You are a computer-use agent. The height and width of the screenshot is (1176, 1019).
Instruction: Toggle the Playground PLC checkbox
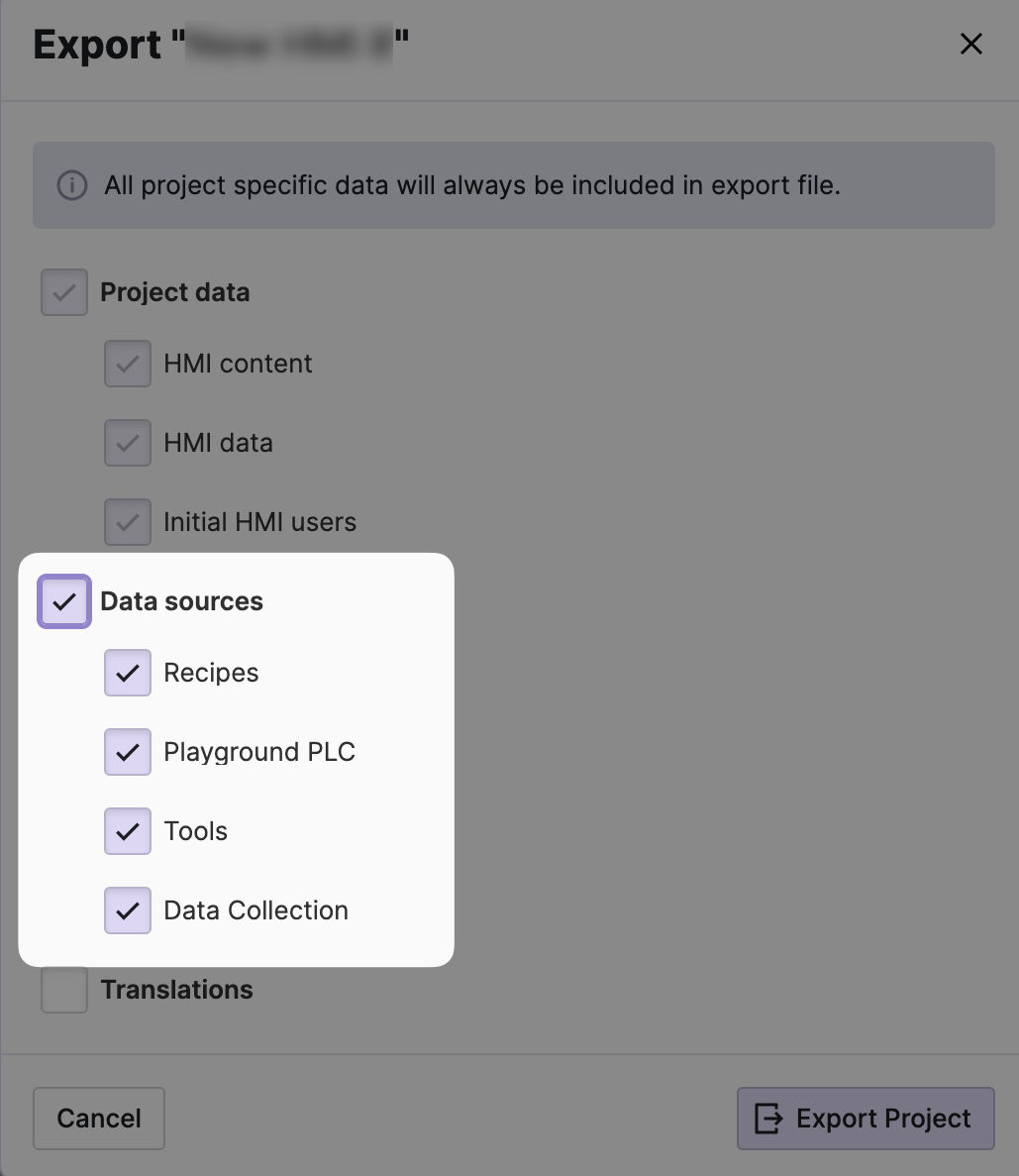(x=128, y=752)
